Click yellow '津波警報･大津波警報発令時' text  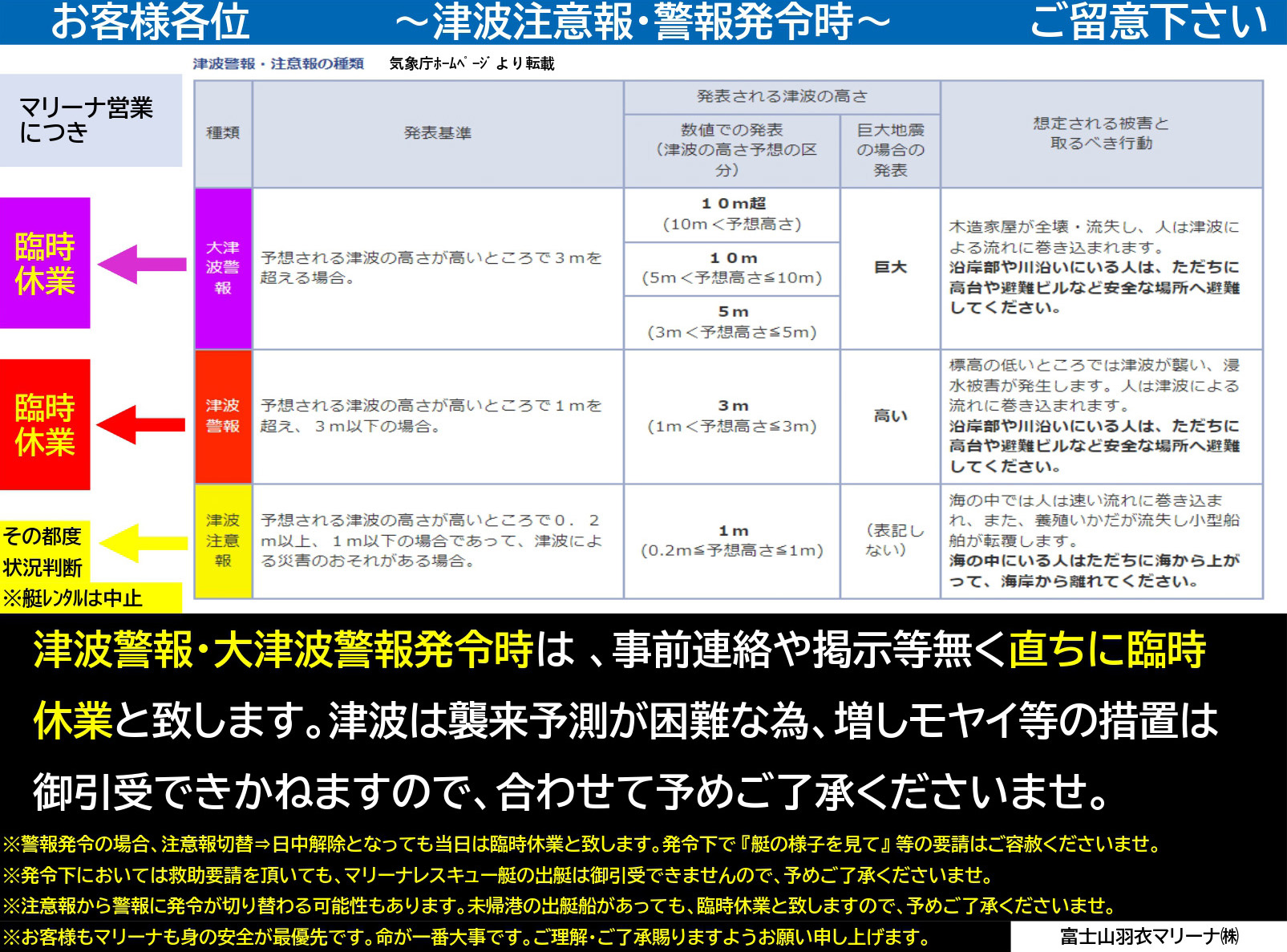tap(283, 649)
